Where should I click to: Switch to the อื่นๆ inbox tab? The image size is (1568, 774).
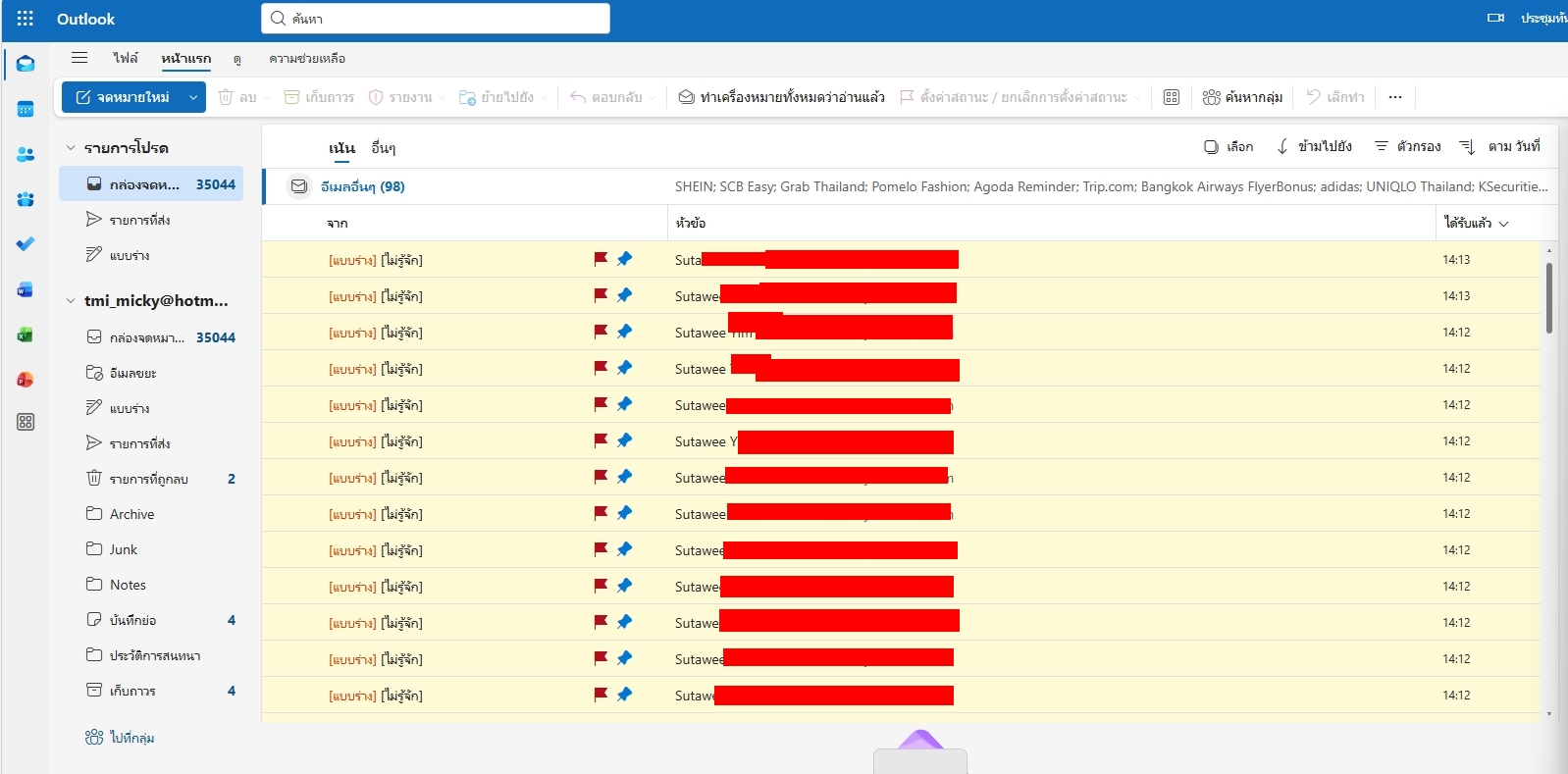click(x=384, y=148)
